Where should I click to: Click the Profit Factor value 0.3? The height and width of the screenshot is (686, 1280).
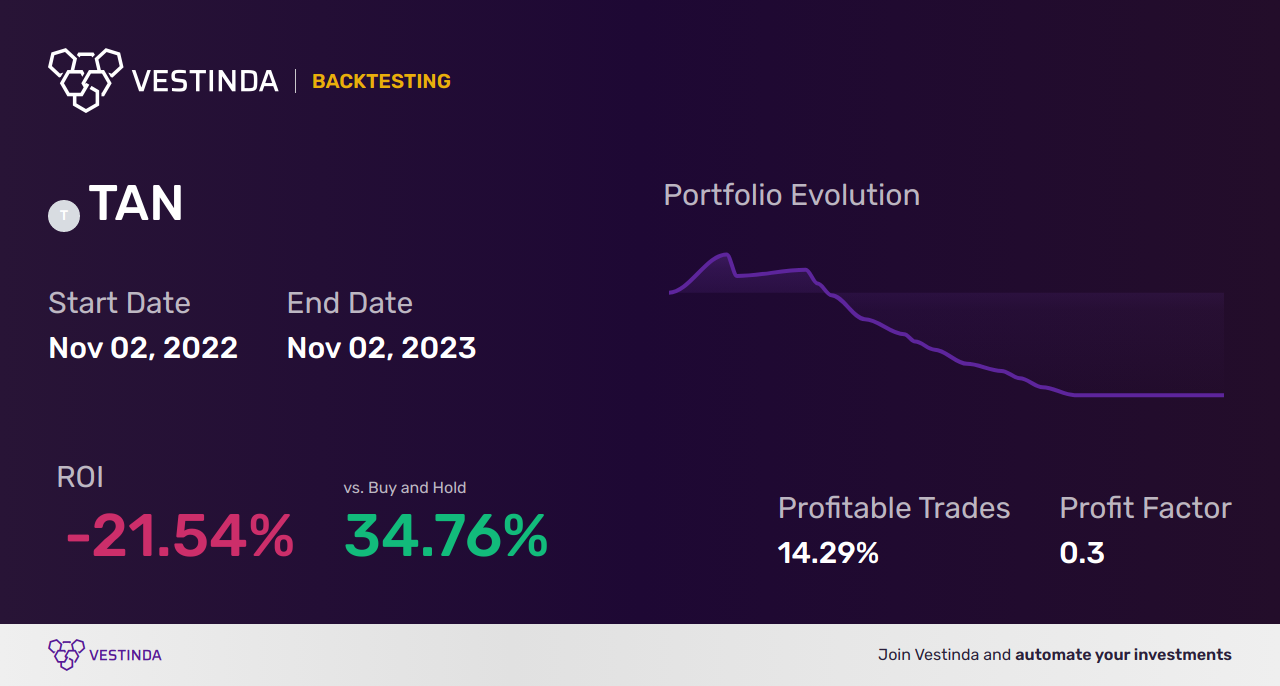(x=1082, y=553)
